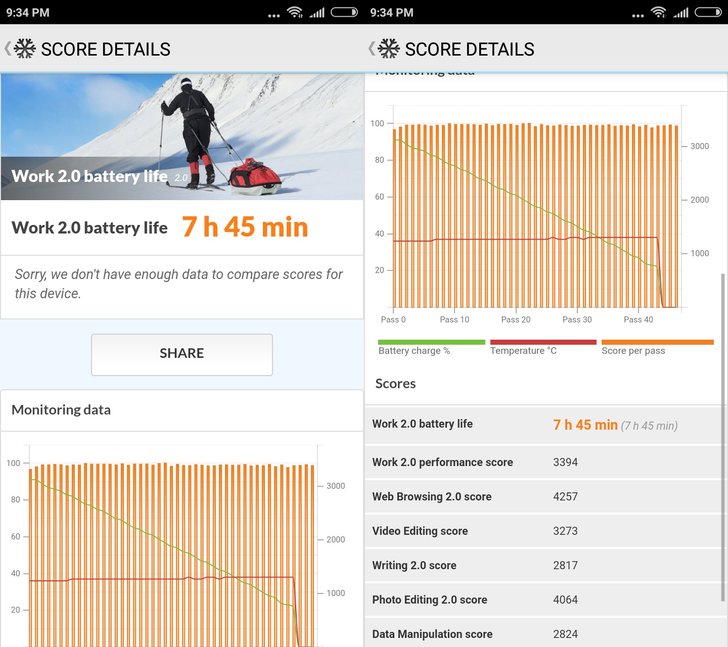728x647 pixels.
Task: Tap the SCORE DETAILS title on left screen
Action: click(x=106, y=49)
